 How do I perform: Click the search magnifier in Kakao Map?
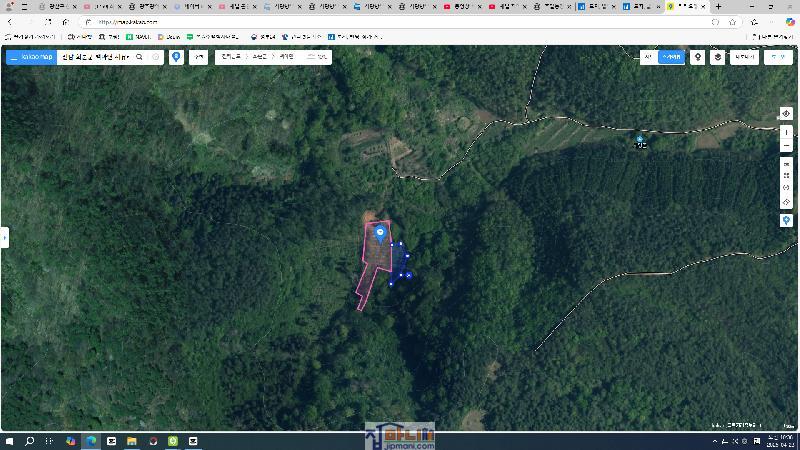[x=140, y=58]
